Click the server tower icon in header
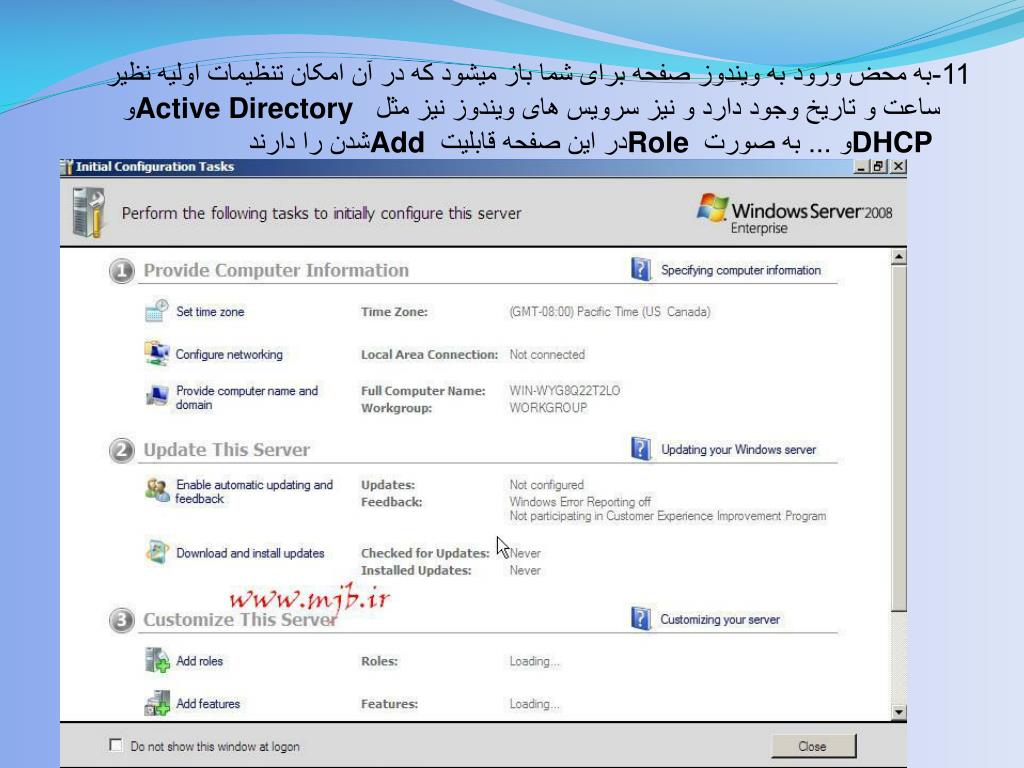This screenshot has height=768, width=1024. pyautogui.click(x=89, y=212)
